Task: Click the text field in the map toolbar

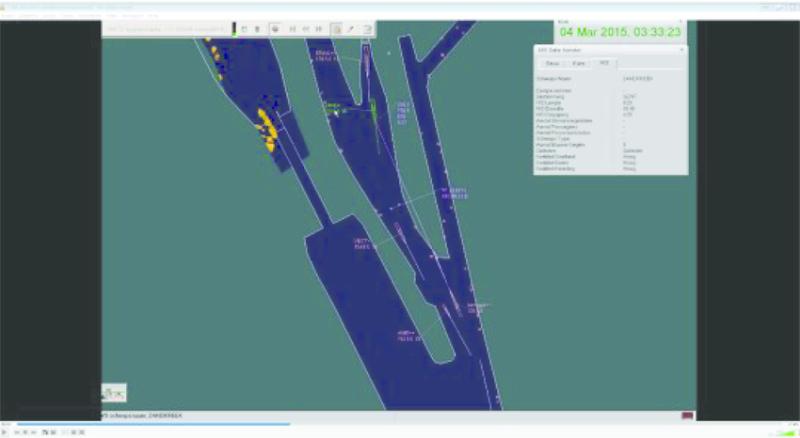Action: [166, 29]
